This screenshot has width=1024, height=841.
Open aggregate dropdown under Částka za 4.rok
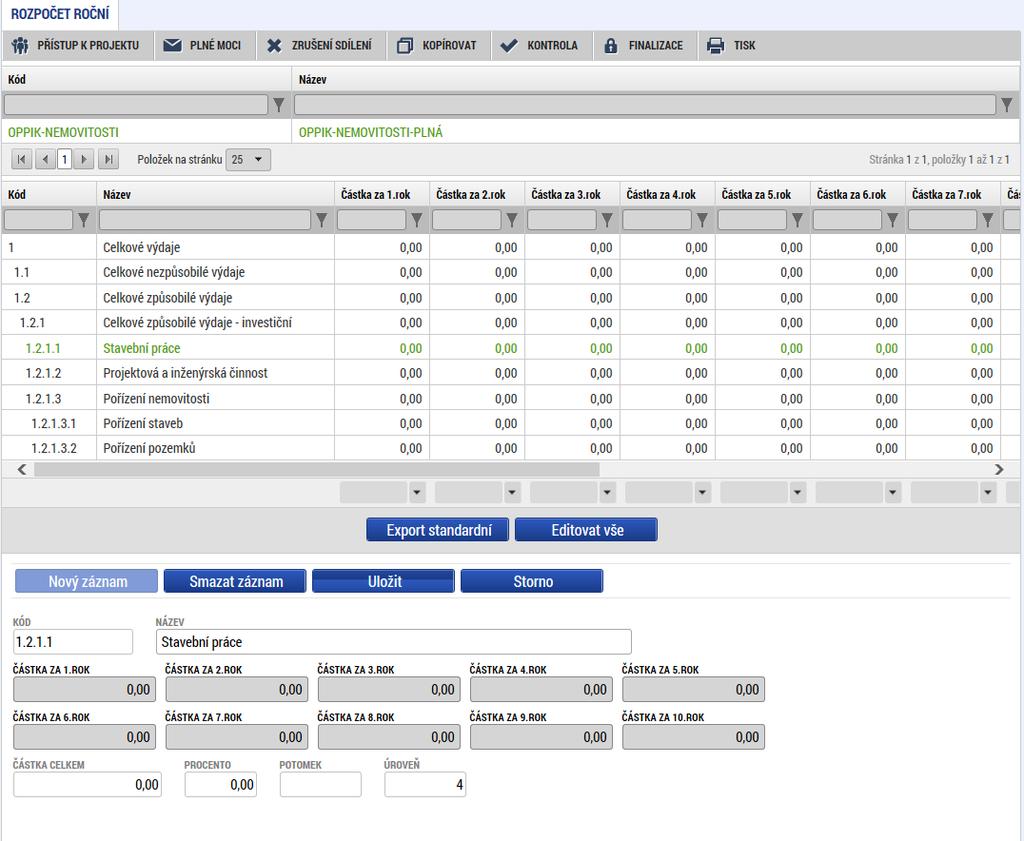(703, 492)
